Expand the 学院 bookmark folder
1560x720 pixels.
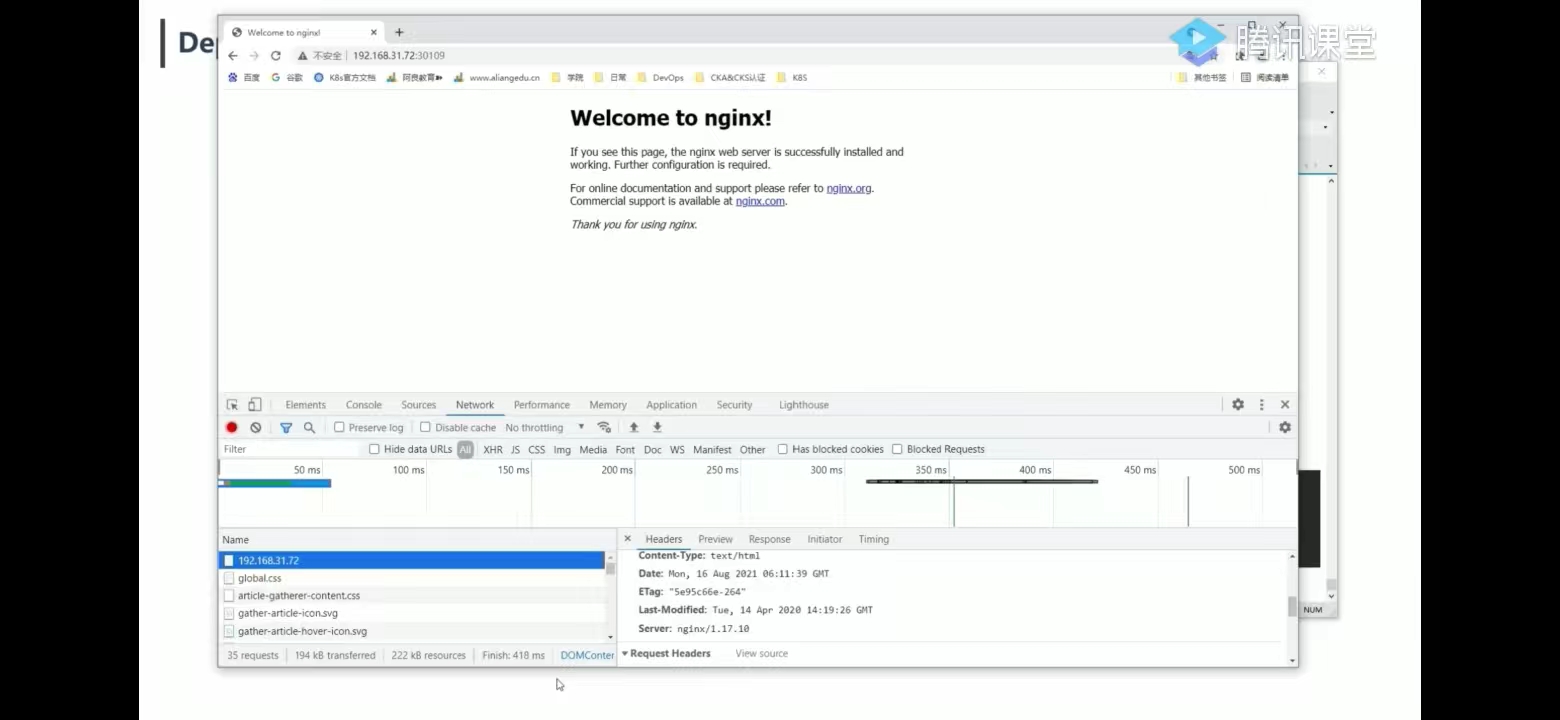click(x=568, y=77)
